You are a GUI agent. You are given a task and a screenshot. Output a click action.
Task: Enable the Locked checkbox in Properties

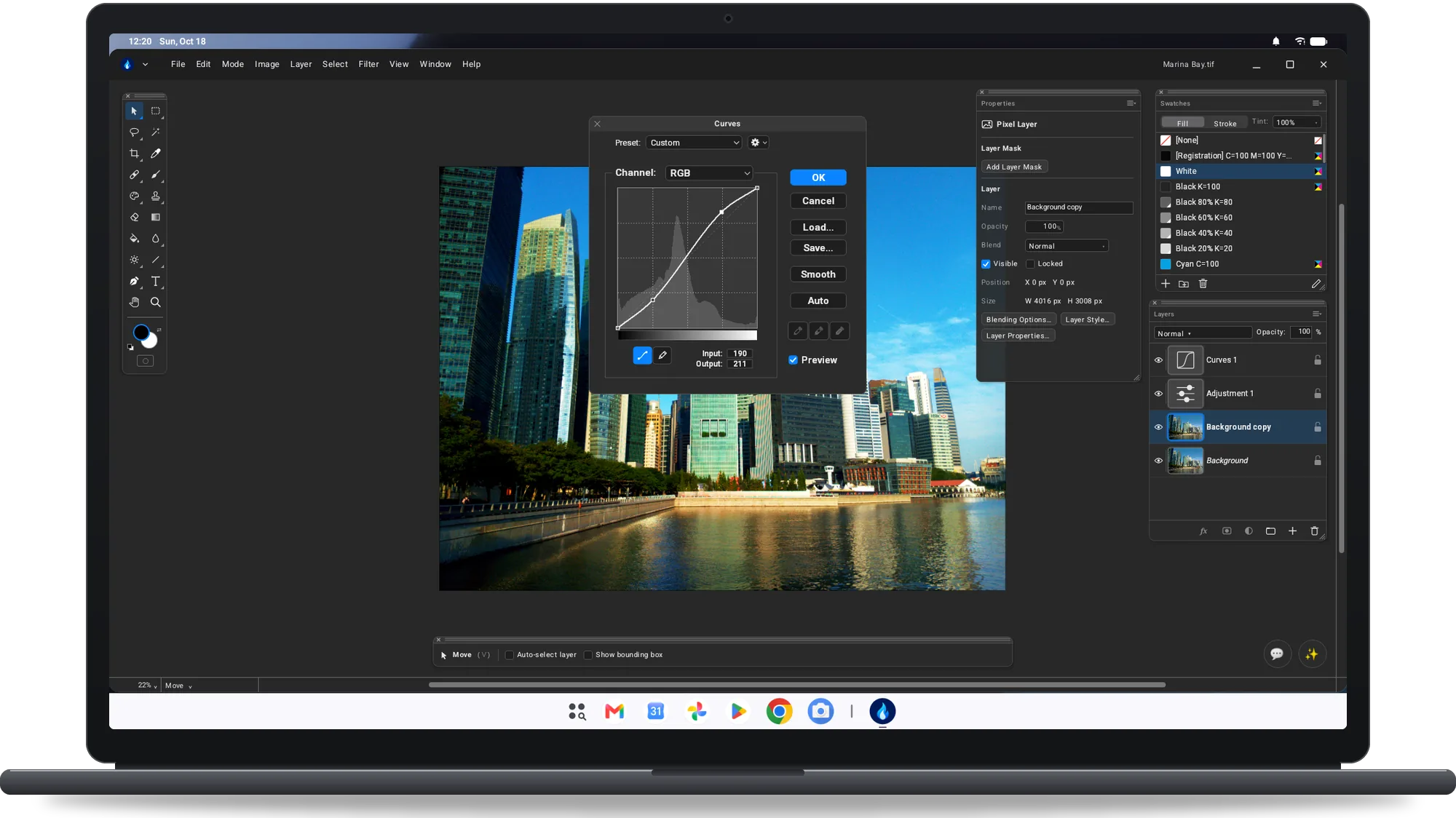coord(1030,264)
